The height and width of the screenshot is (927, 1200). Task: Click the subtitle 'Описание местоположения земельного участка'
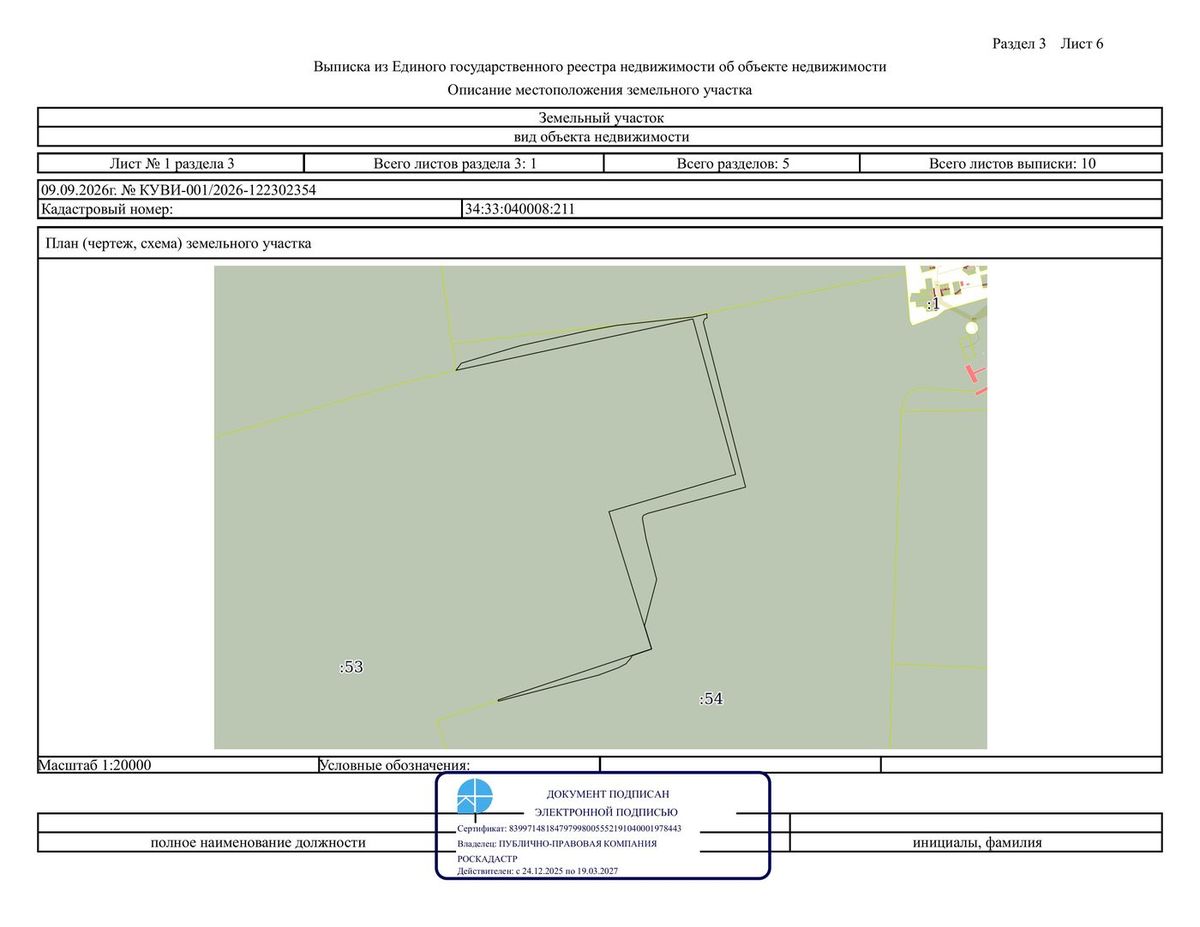[600, 90]
